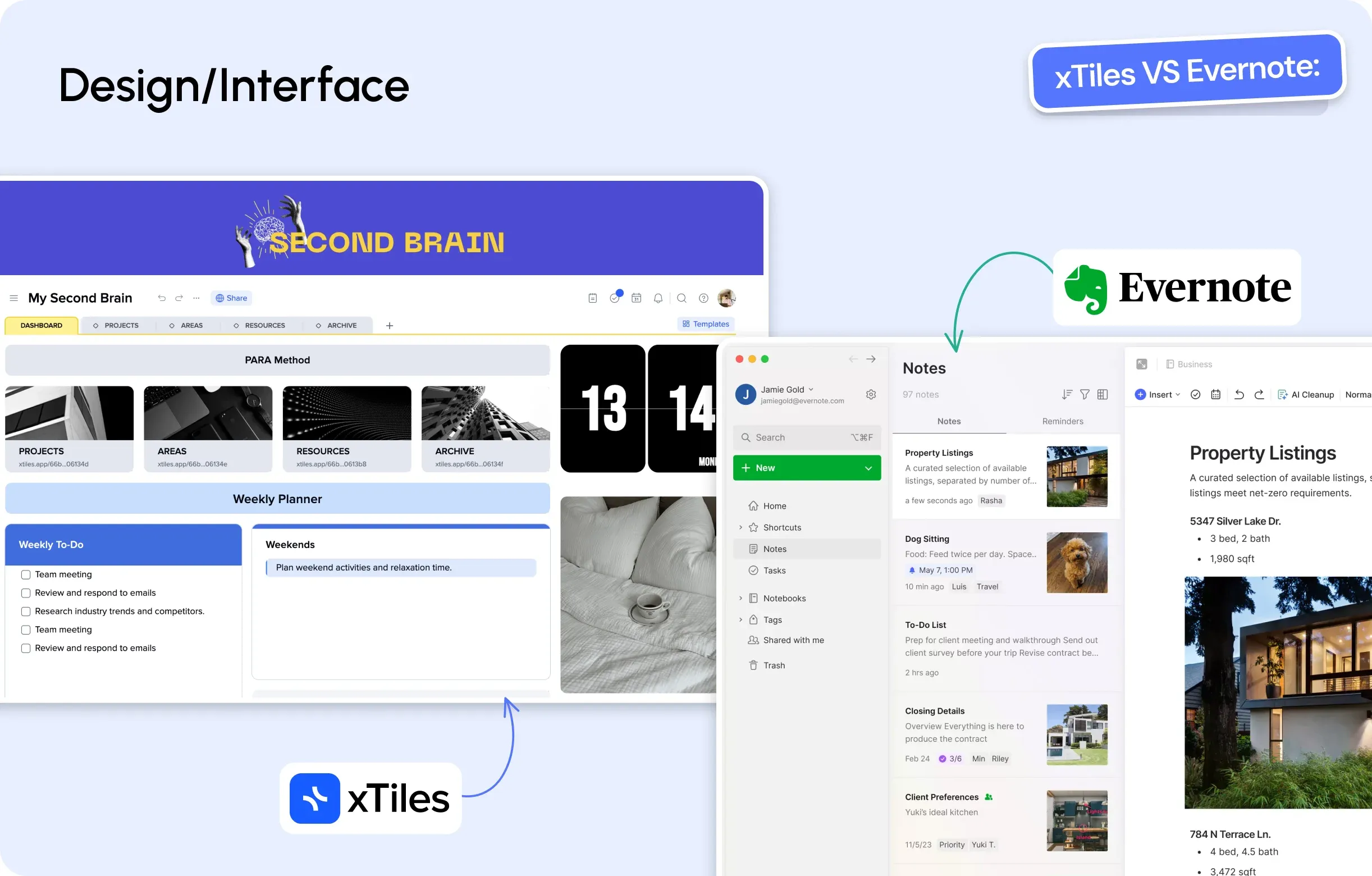Open the user avatar in xTiles header
Viewport: 1372px width, 876px height.
click(x=726, y=298)
